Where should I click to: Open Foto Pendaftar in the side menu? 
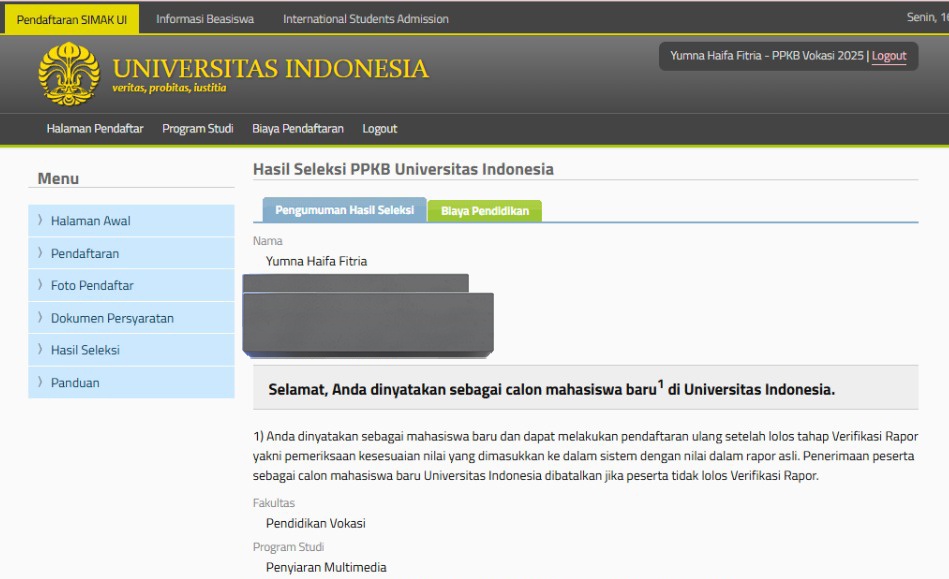click(131, 286)
